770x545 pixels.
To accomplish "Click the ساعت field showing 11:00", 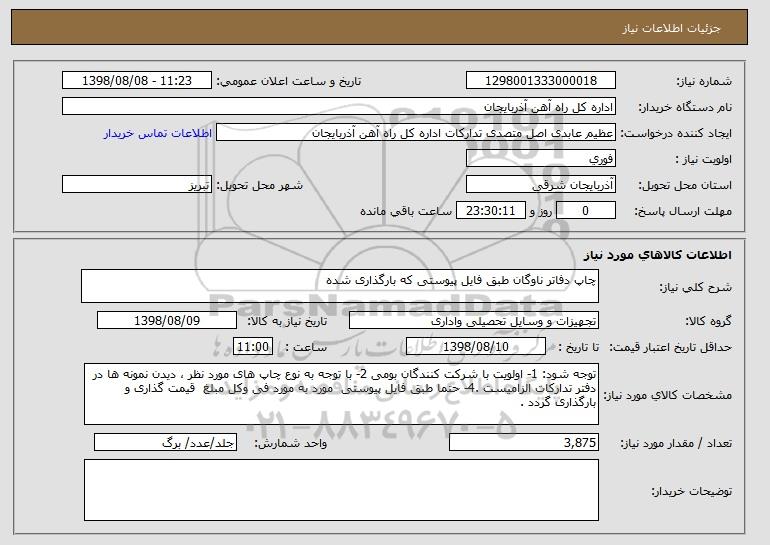I will pos(253,347).
